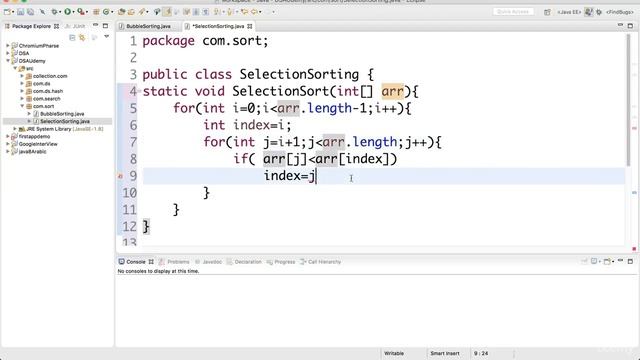Select the SelectionSorting.java editor tab
Image resolution: width=640 pixels, height=360 pixels.
tap(218, 26)
